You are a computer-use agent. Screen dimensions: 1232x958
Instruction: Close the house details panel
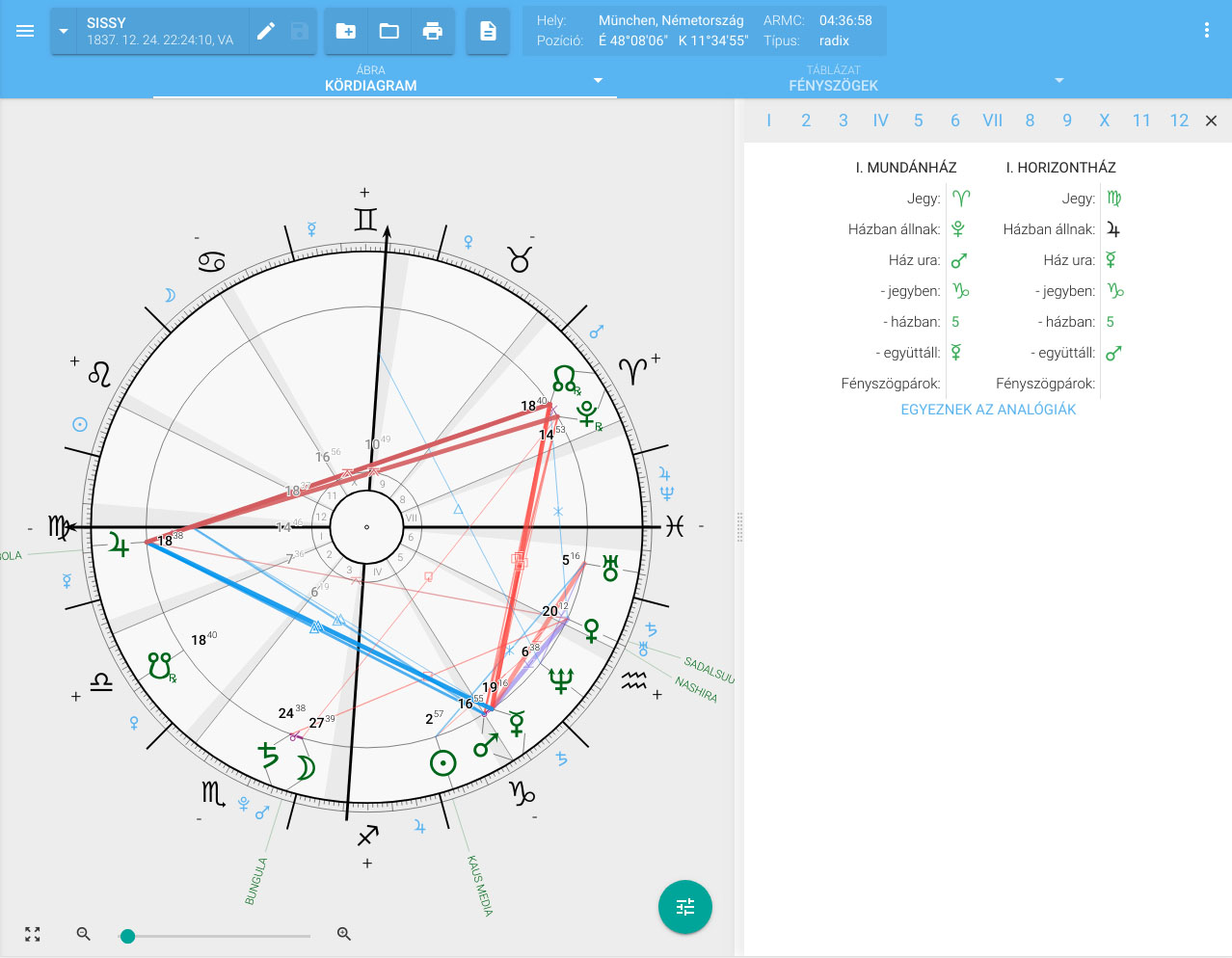(x=1212, y=120)
